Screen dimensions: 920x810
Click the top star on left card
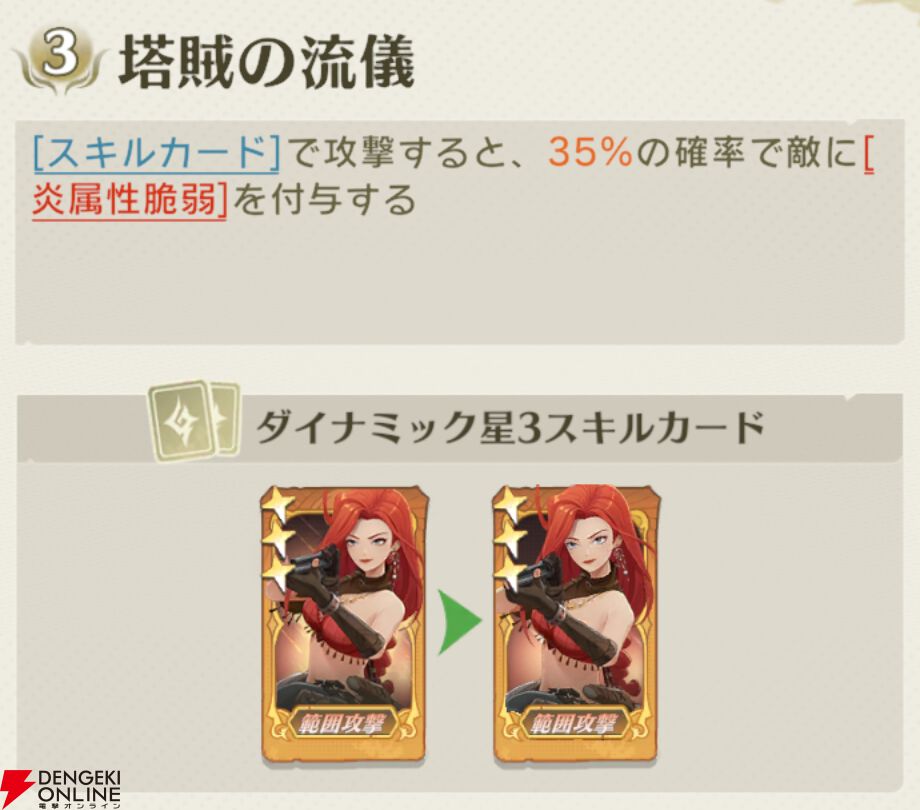[x=276, y=503]
